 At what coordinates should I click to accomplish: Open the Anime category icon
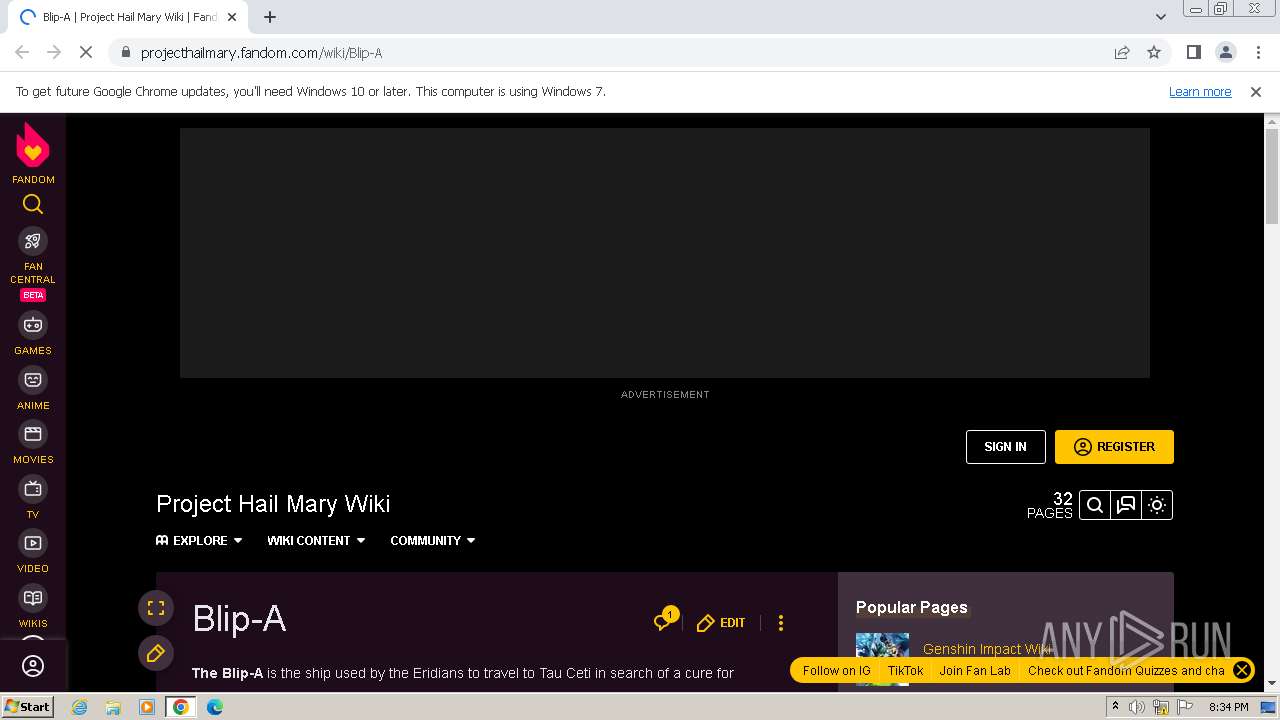pos(33,380)
